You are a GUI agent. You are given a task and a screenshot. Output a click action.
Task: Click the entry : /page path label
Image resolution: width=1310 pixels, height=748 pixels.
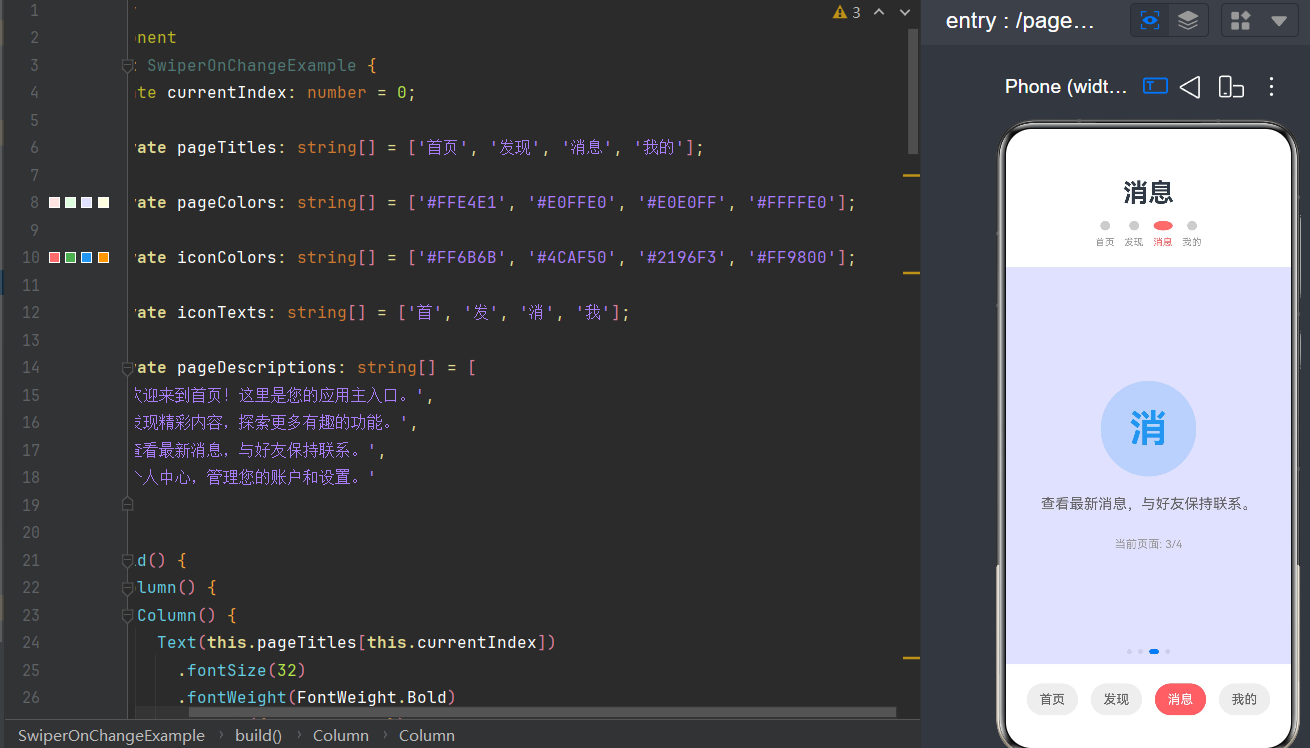pos(1020,21)
